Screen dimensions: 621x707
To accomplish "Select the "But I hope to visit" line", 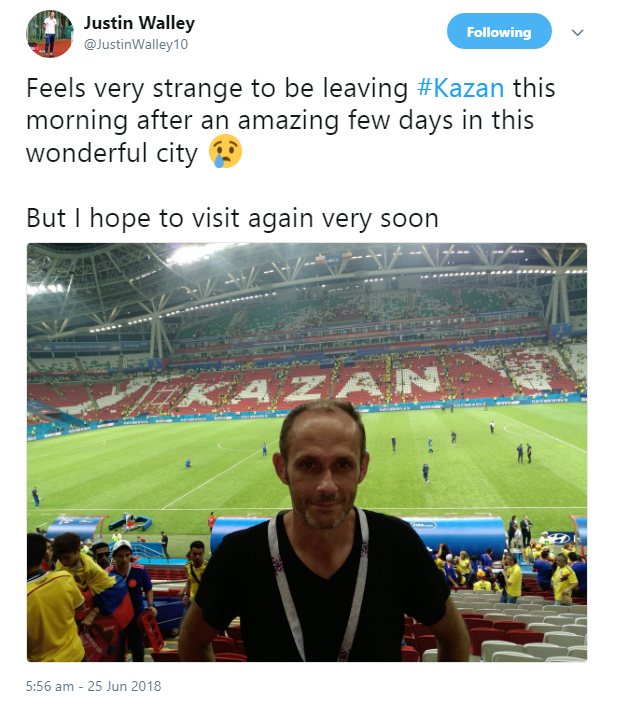I will coord(232,219).
